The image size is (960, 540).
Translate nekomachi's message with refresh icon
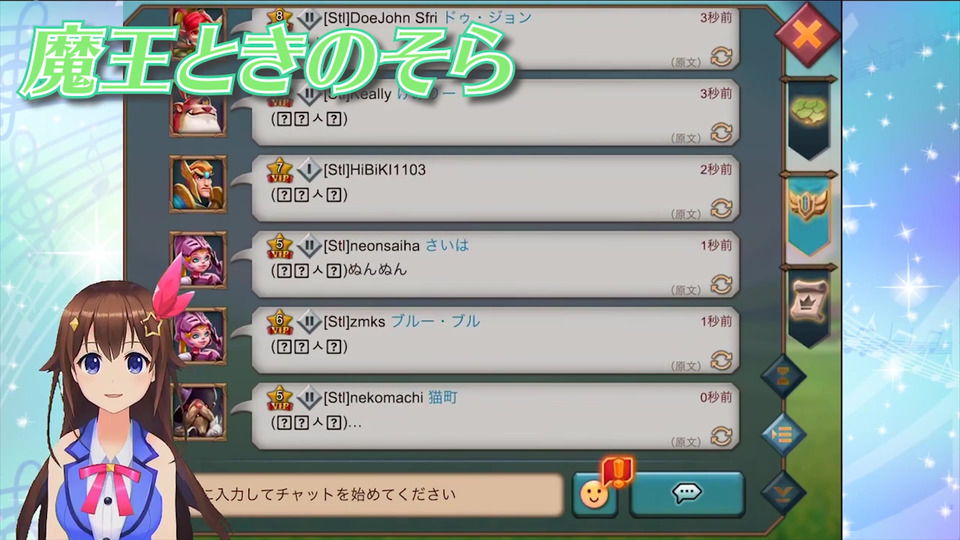click(x=721, y=437)
